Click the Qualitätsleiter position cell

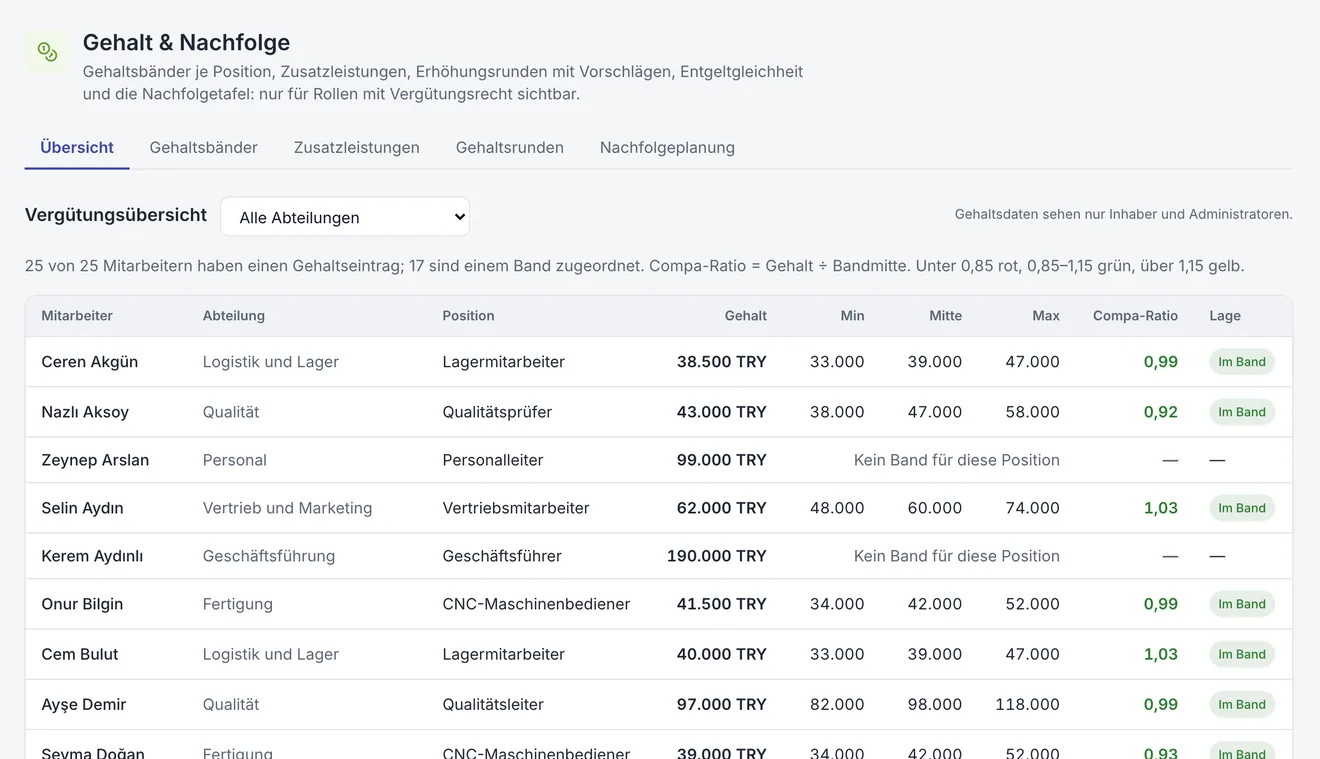coord(493,704)
